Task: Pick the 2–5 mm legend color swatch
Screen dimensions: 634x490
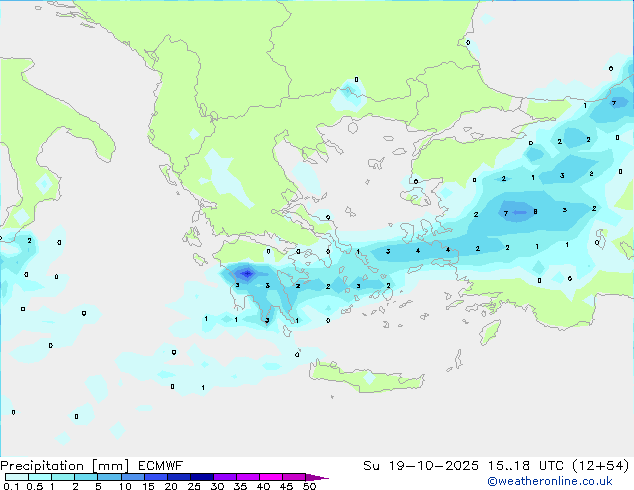Action: click(x=86, y=477)
